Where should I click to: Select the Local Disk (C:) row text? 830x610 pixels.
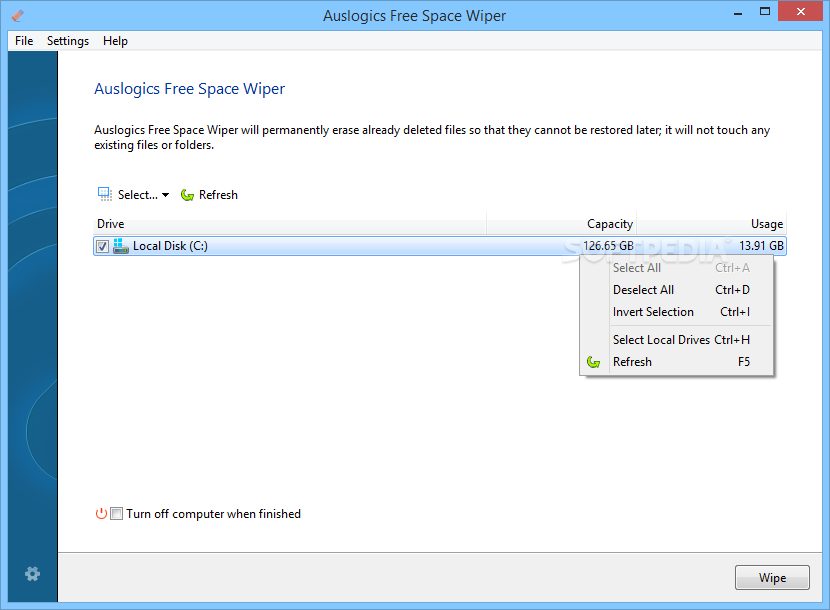pyautogui.click(x=170, y=246)
